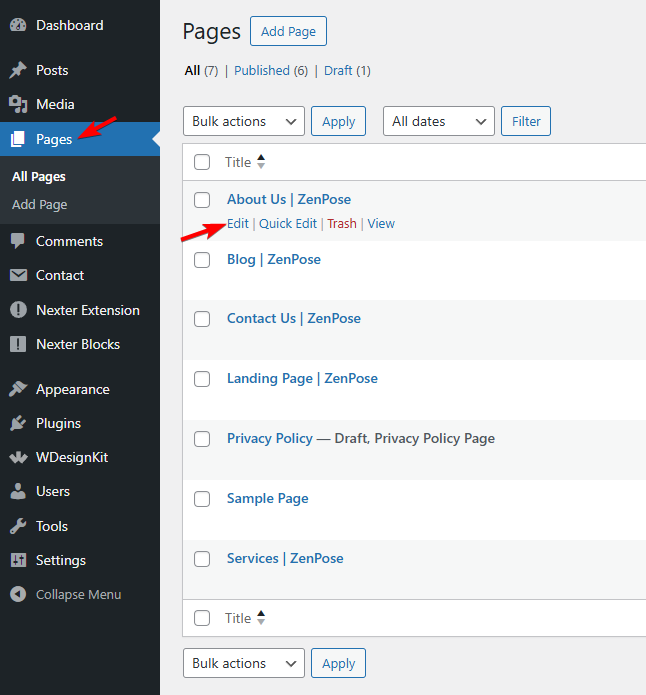
Task: Open the Contact Us | ZenPose page title
Action: (294, 318)
